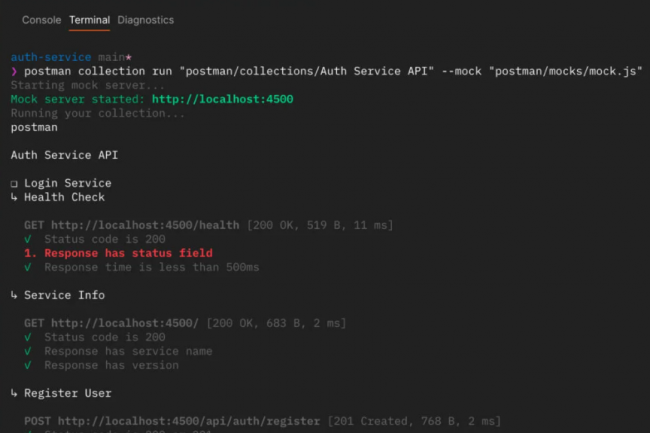This screenshot has height=433, width=650.
Task: Click the arrow beside Register User
Action: pyautogui.click(x=14, y=394)
